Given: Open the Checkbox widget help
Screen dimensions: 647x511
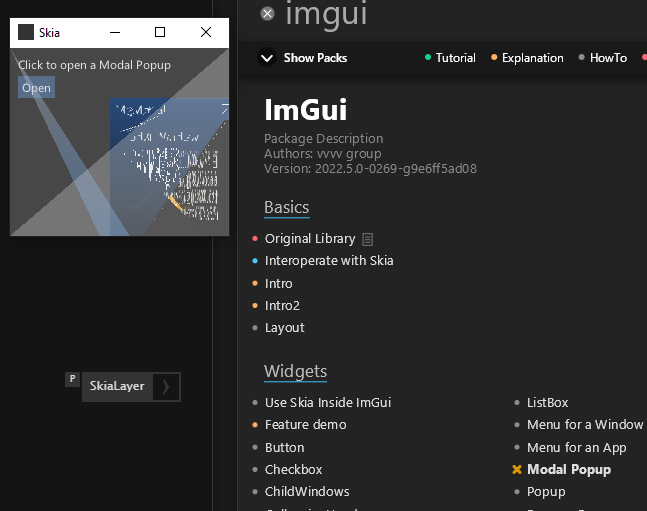Looking at the screenshot, I should [x=293, y=470].
